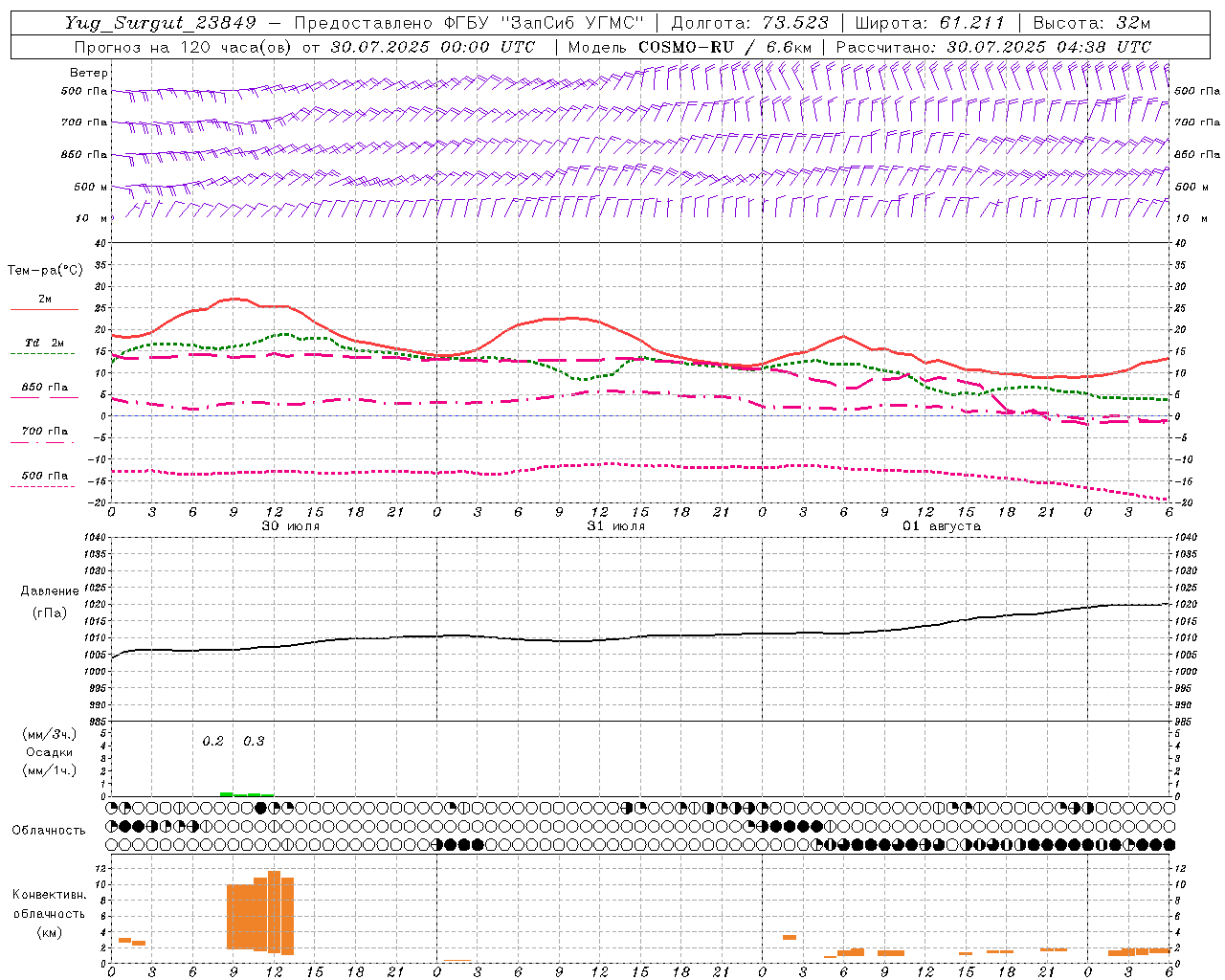Click the station title Yug_Surgut_23849
1225x980 pixels.
click(161, 23)
